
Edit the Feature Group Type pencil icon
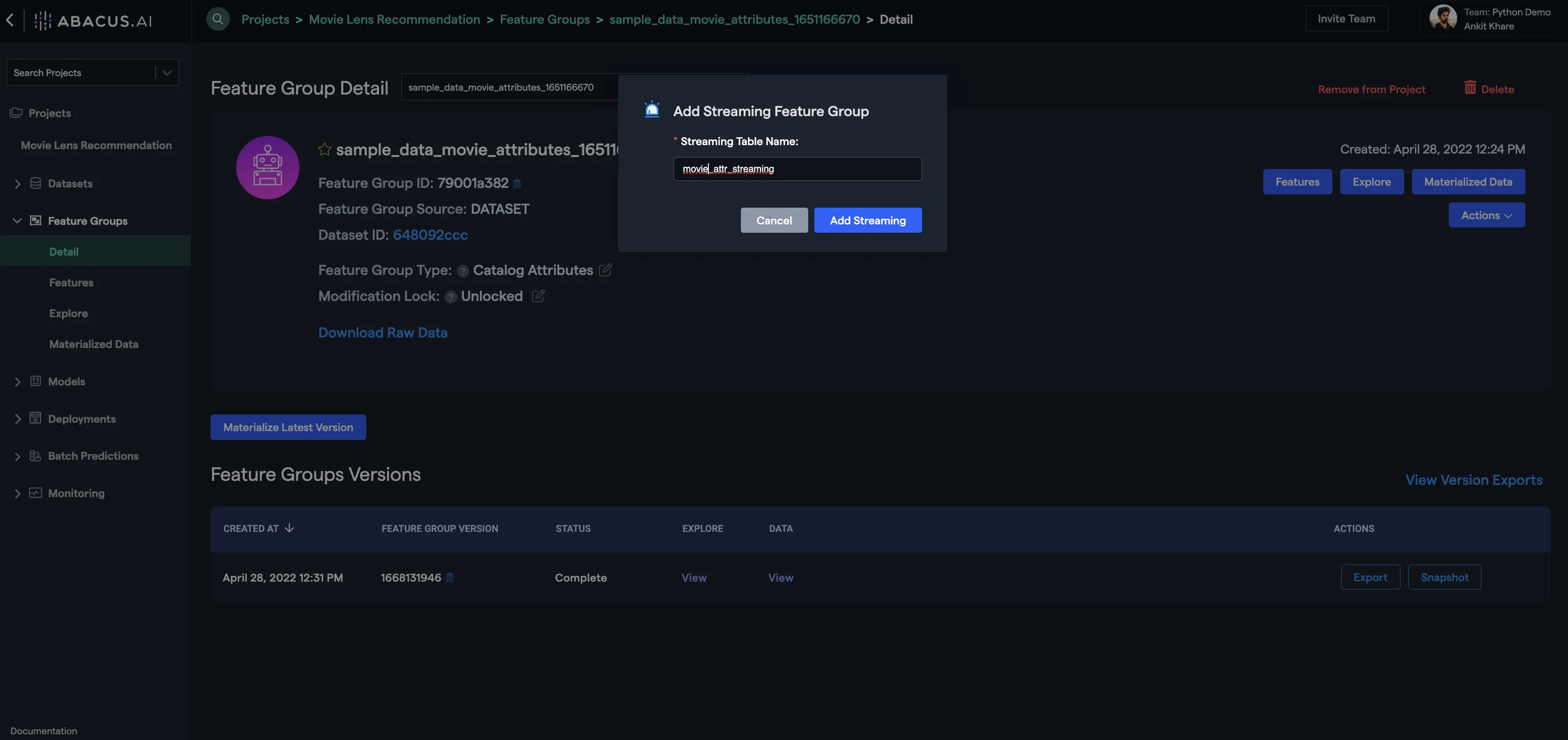[605, 270]
